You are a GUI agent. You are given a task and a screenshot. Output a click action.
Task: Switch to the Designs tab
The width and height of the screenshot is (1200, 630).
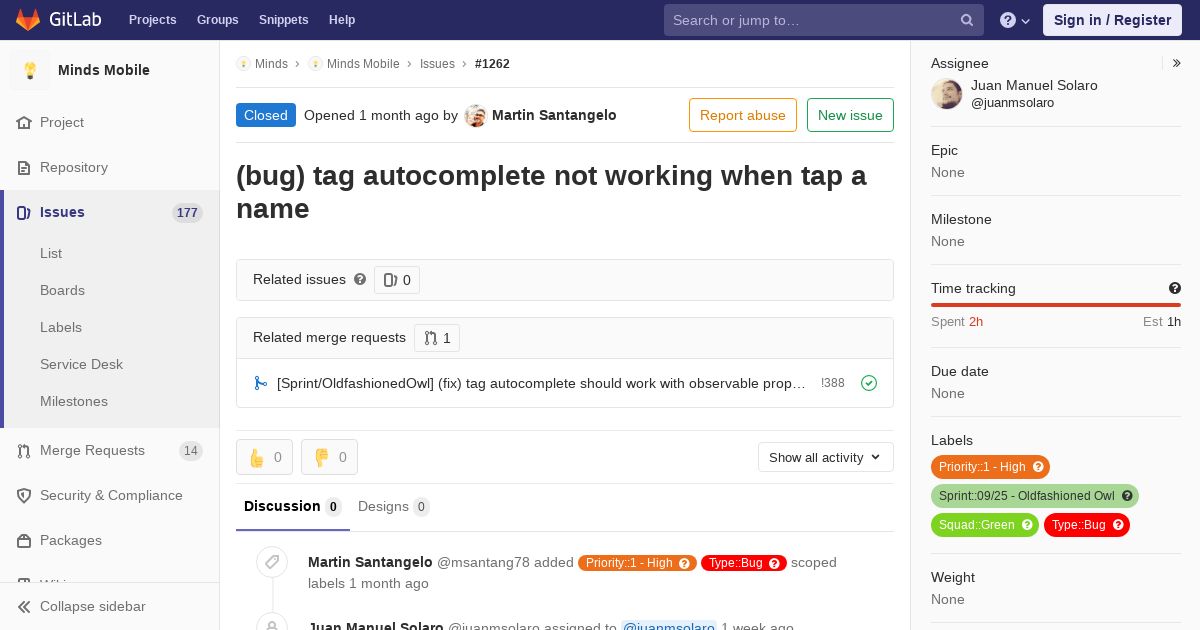[394, 507]
